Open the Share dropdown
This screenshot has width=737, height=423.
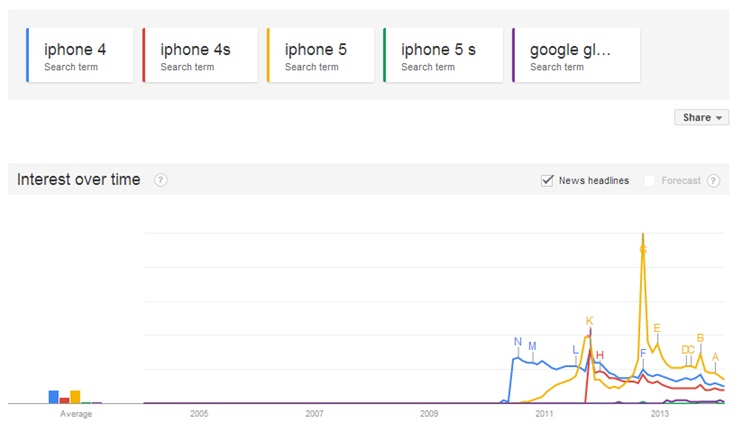[x=702, y=118]
